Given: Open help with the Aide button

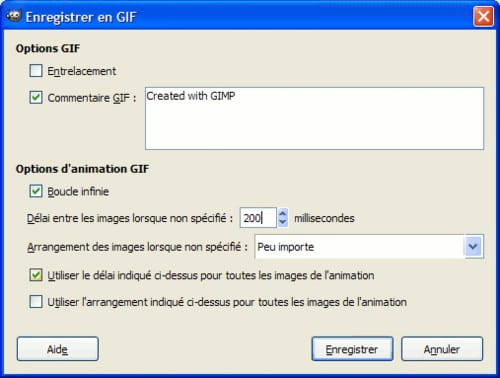Looking at the screenshot, I should tap(58, 349).
